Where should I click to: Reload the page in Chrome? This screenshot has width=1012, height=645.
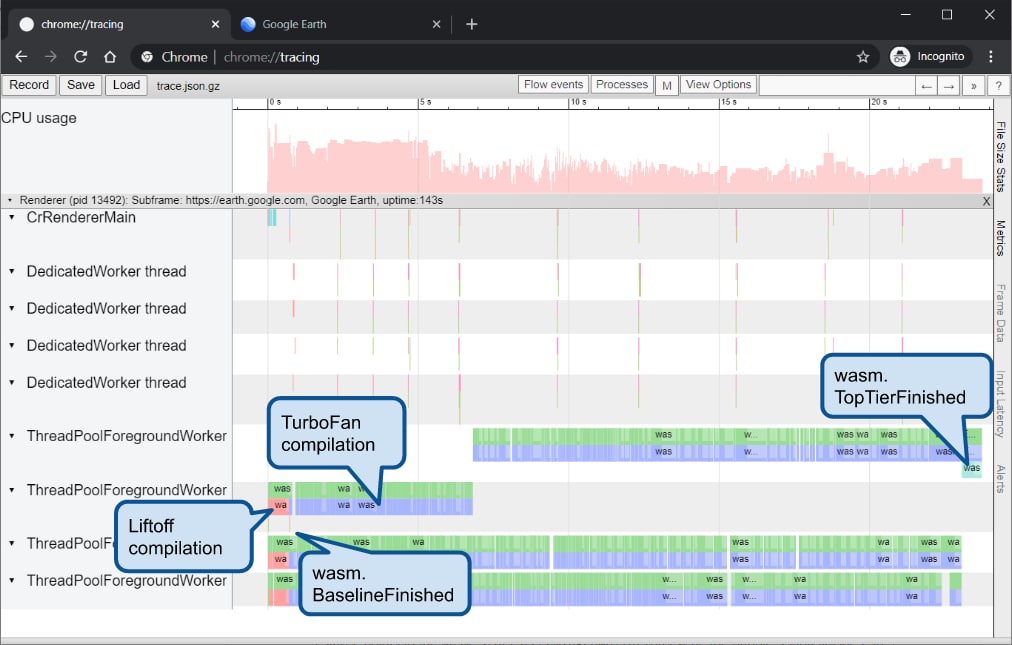coord(81,57)
